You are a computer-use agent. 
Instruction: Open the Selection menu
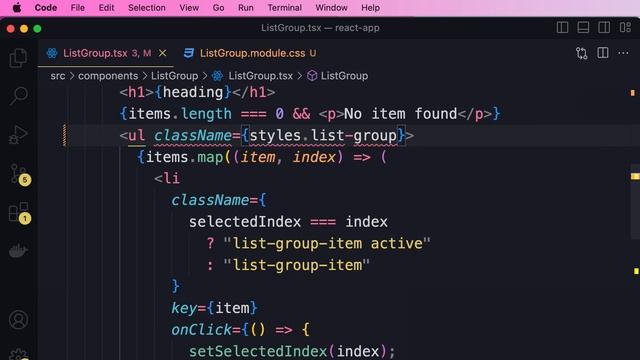click(147, 8)
